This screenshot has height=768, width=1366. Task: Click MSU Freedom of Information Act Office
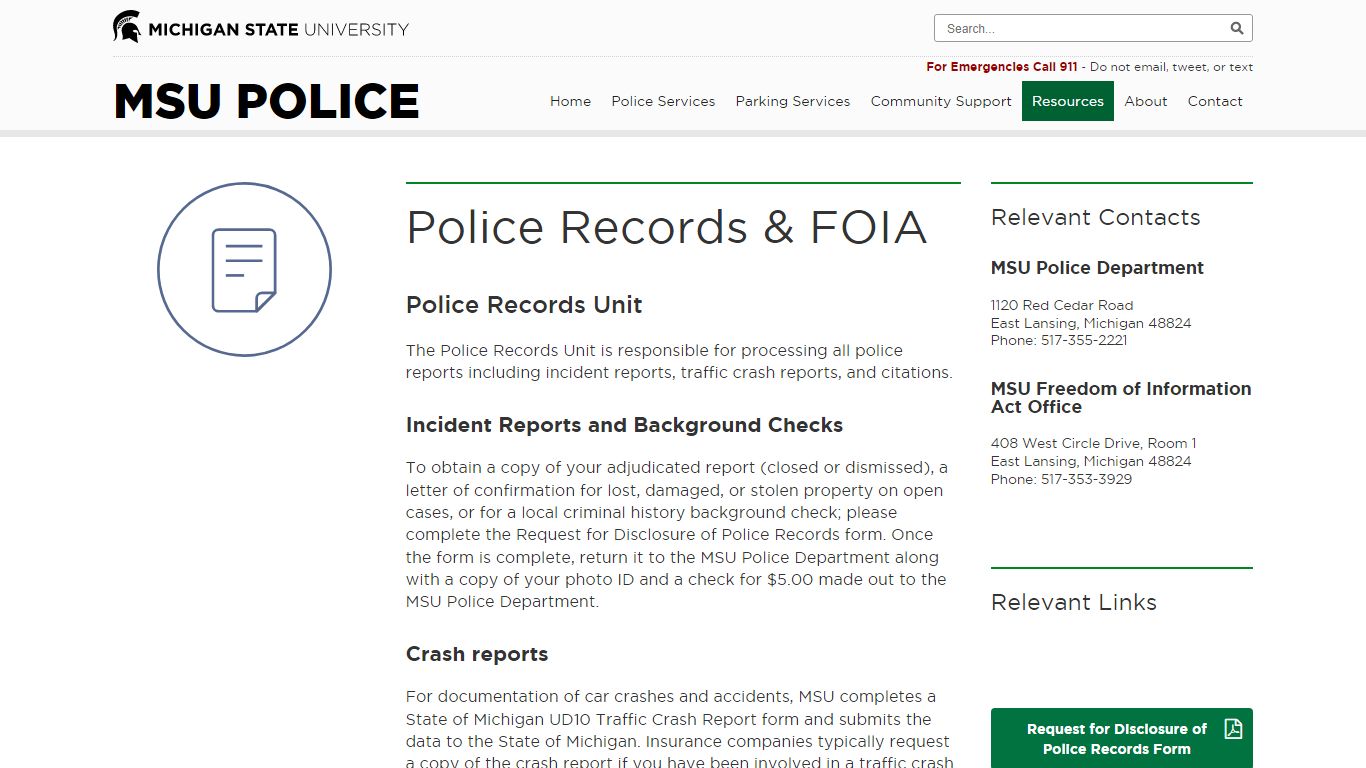[1121, 398]
